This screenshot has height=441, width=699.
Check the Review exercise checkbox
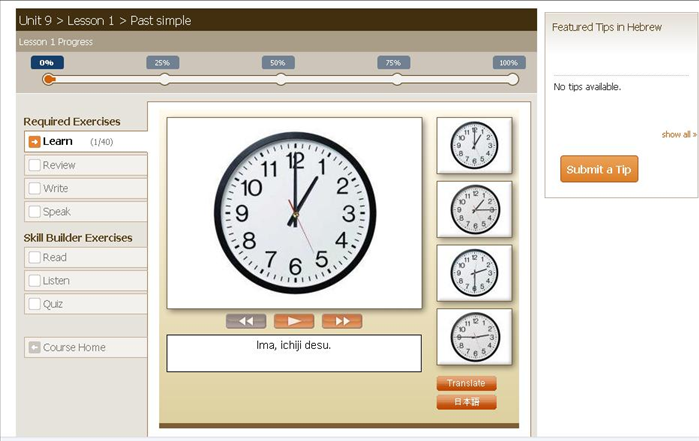pyautogui.click(x=35, y=165)
